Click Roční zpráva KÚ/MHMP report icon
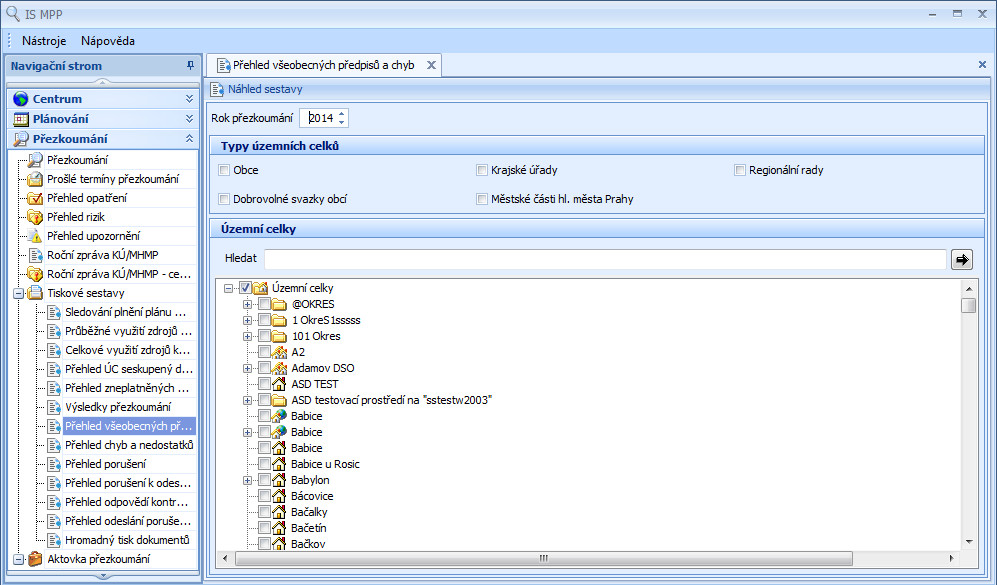The width and height of the screenshot is (997, 585). (x=35, y=255)
